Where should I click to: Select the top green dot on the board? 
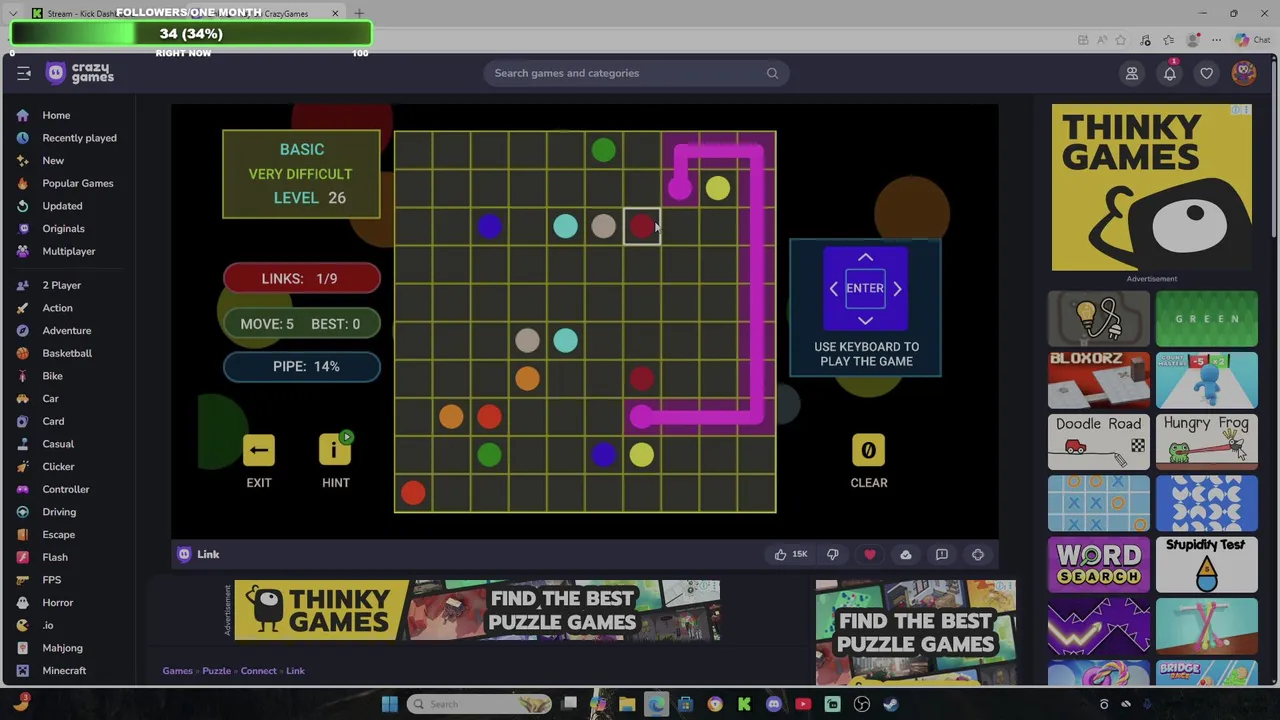tap(603, 150)
